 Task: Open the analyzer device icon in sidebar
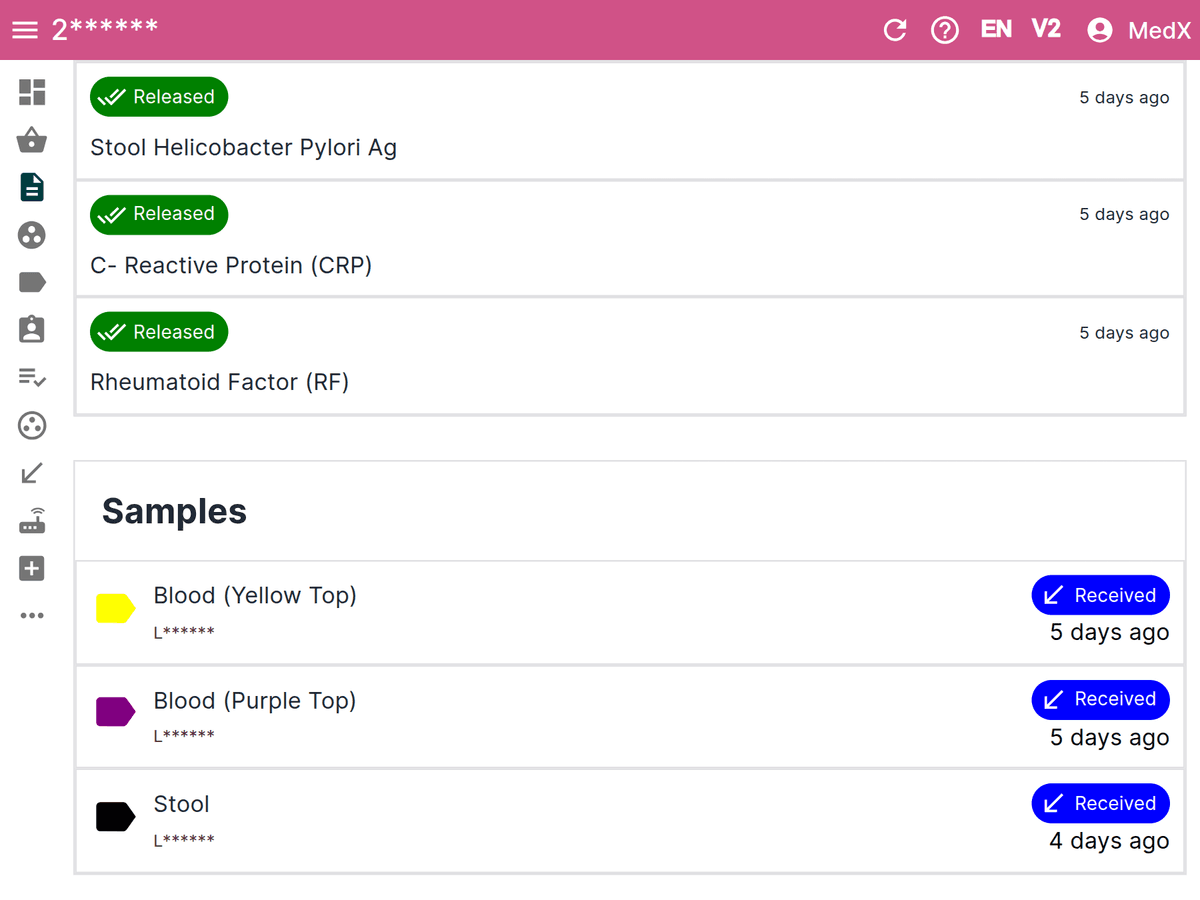[x=32, y=520]
